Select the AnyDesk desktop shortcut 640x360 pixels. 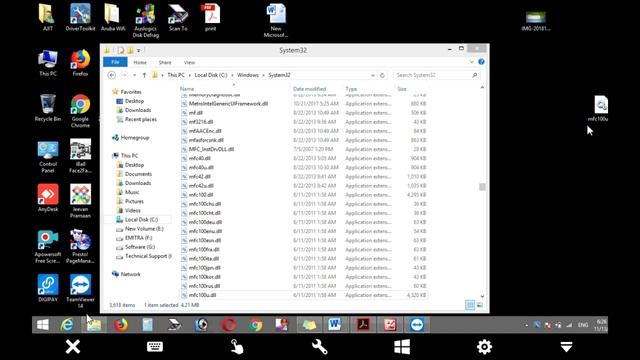(48, 198)
